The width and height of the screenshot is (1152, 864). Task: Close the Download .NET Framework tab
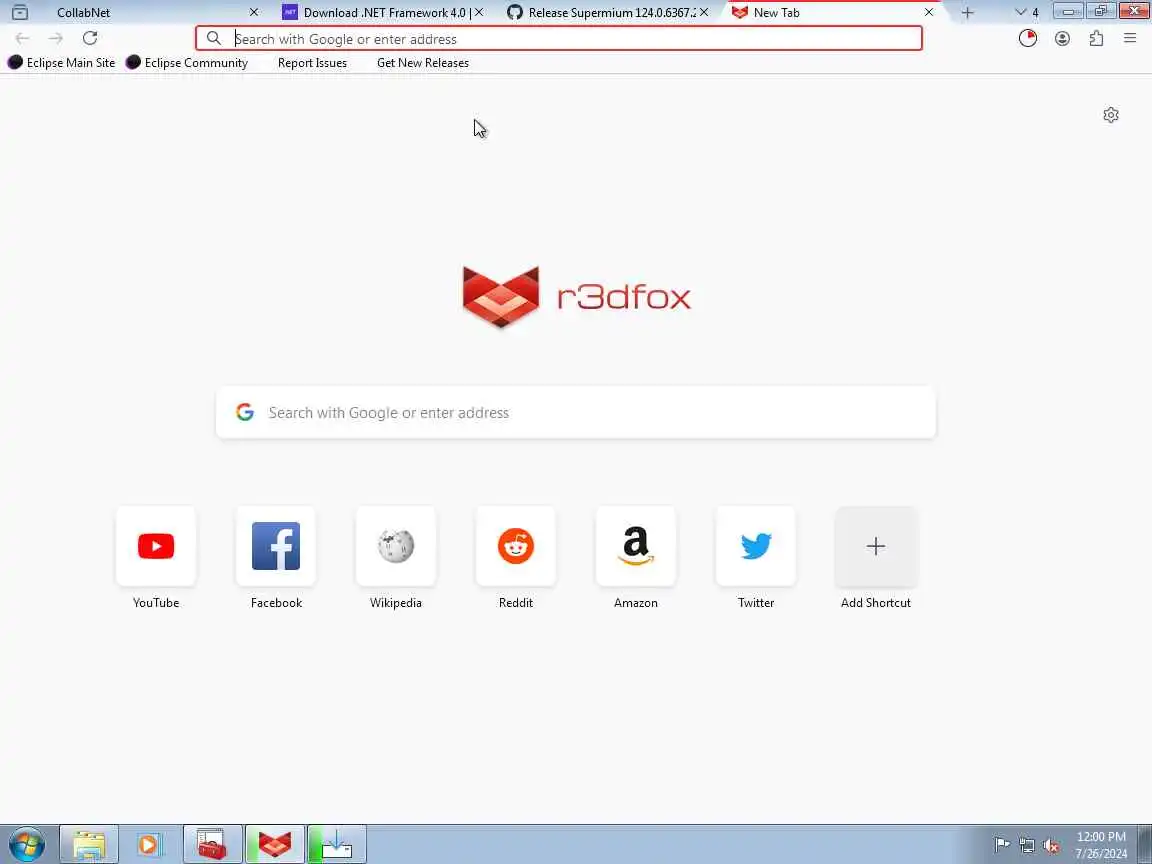pyautogui.click(x=479, y=12)
